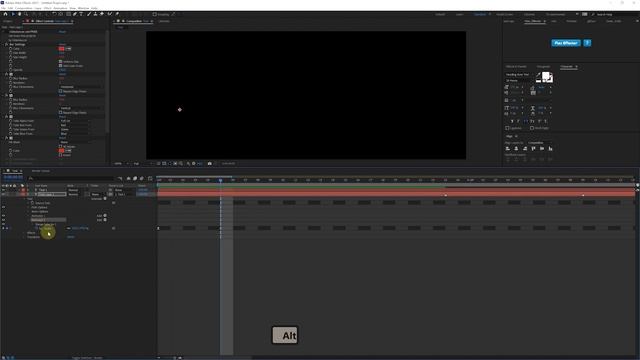Image resolution: width=640 pixels, height=360 pixels.
Task: Toggle All Caps in the Character panel
Action: coord(525,121)
